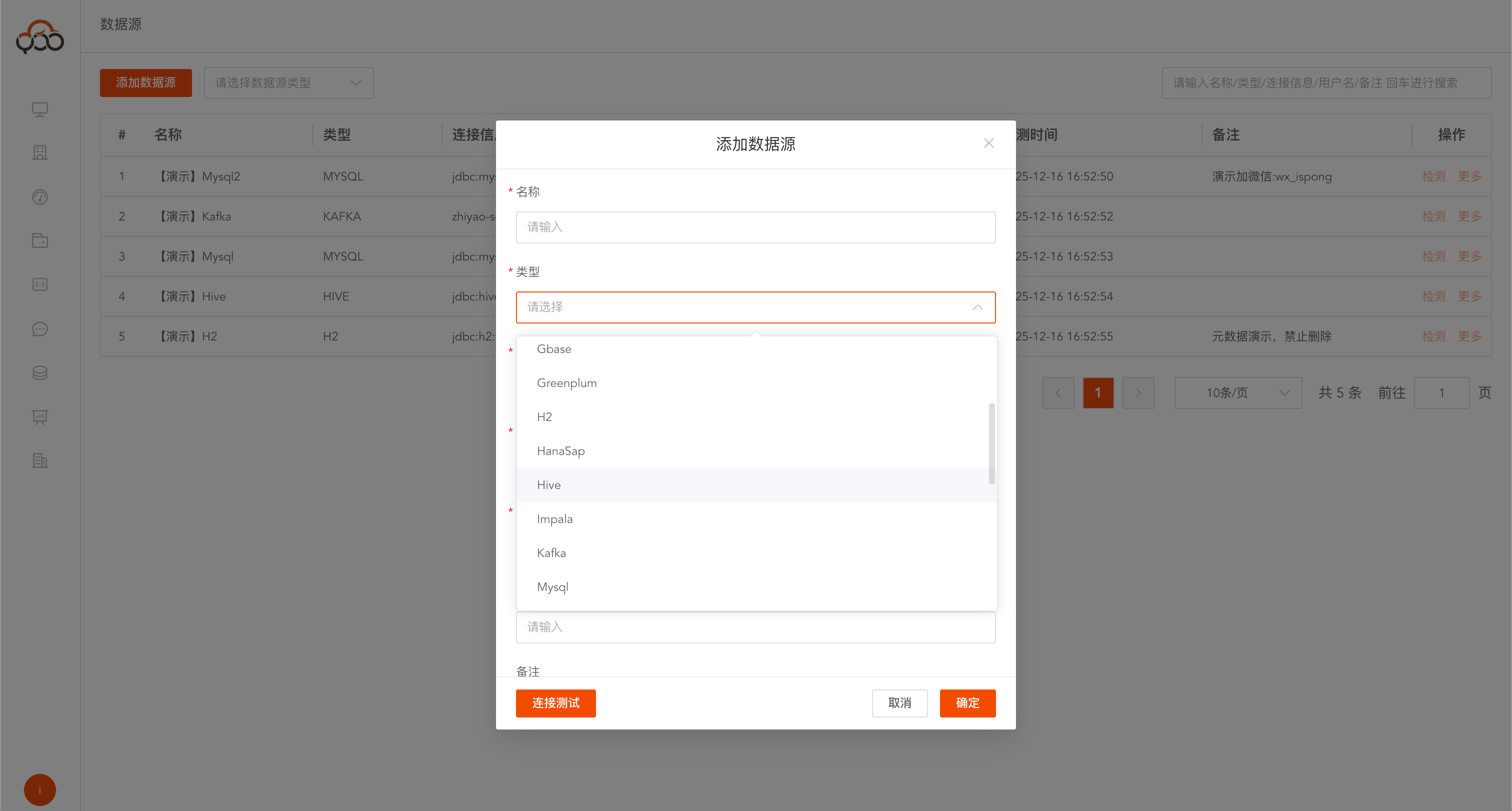Click the 名称 input field in the dialog
The image size is (1512, 811).
click(755, 227)
